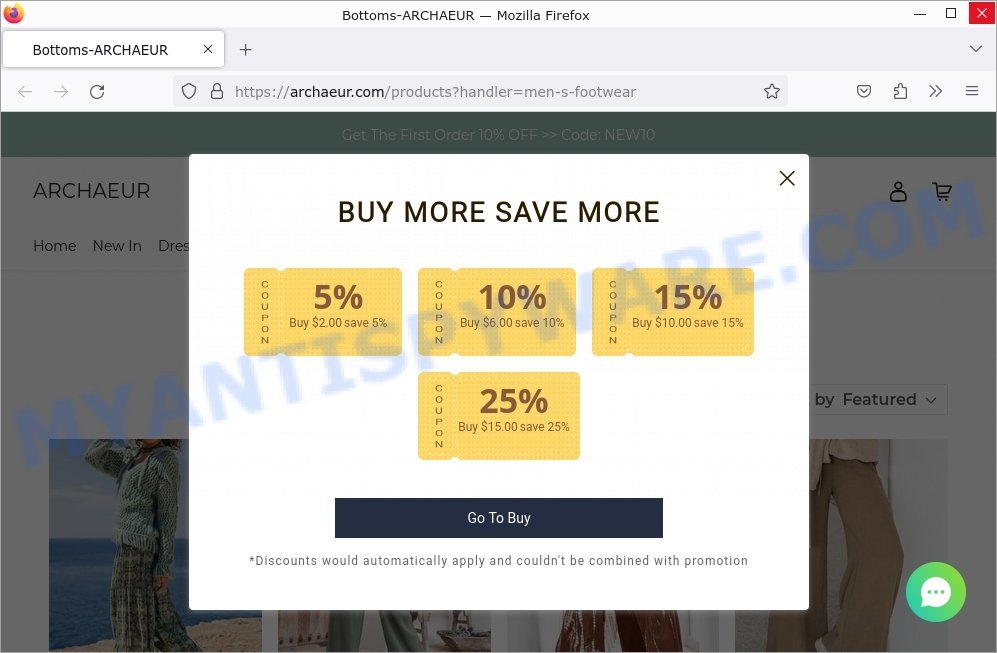This screenshot has width=997, height=653.
Task: Select the 25% coupon card
Action: click(498, 415)
